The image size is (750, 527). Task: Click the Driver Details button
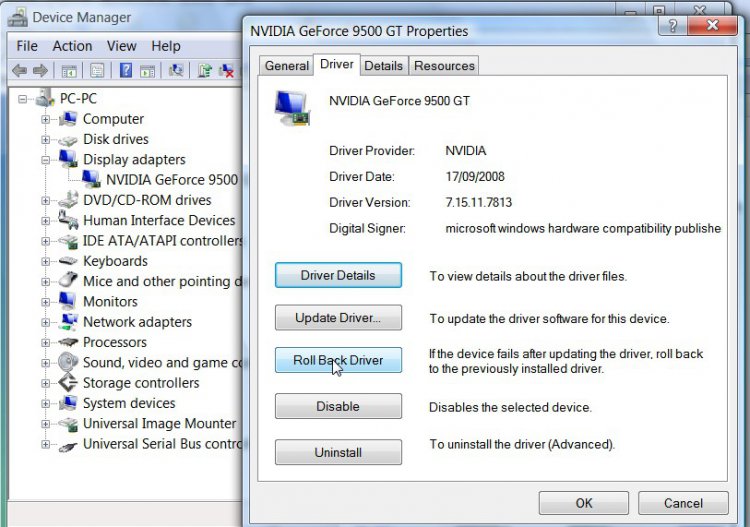(x=338, y=275)
